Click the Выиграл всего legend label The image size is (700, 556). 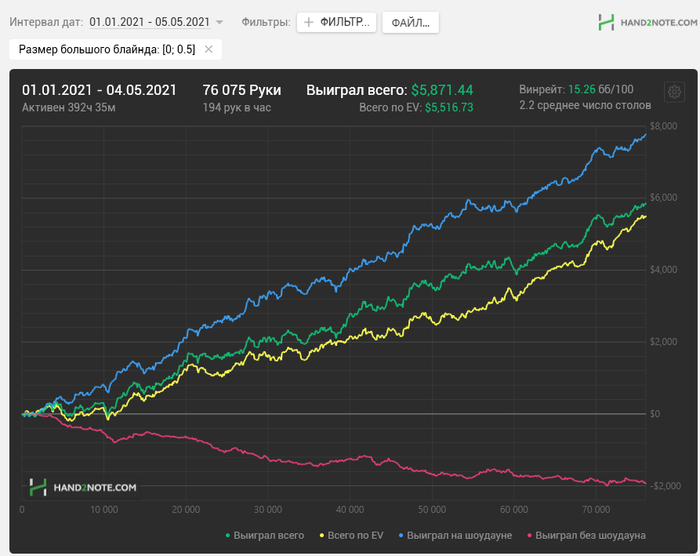point(269,535)
